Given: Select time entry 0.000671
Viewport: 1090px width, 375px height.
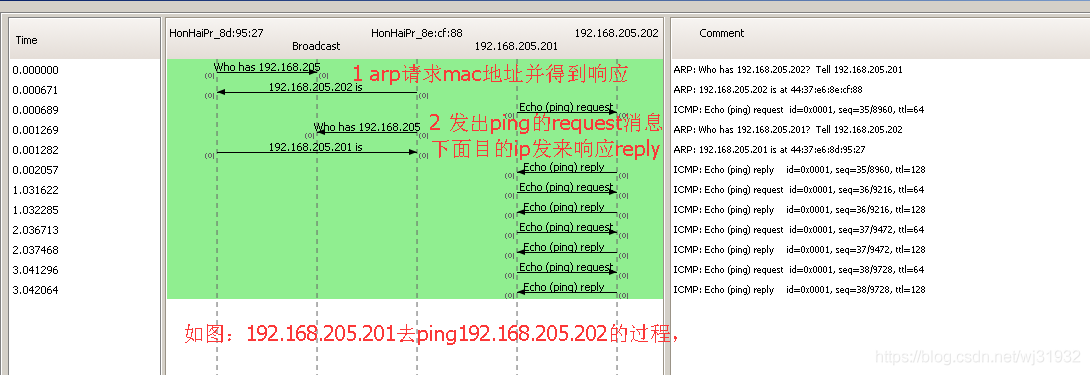Looking at the screenshot, I should [35, 90].
